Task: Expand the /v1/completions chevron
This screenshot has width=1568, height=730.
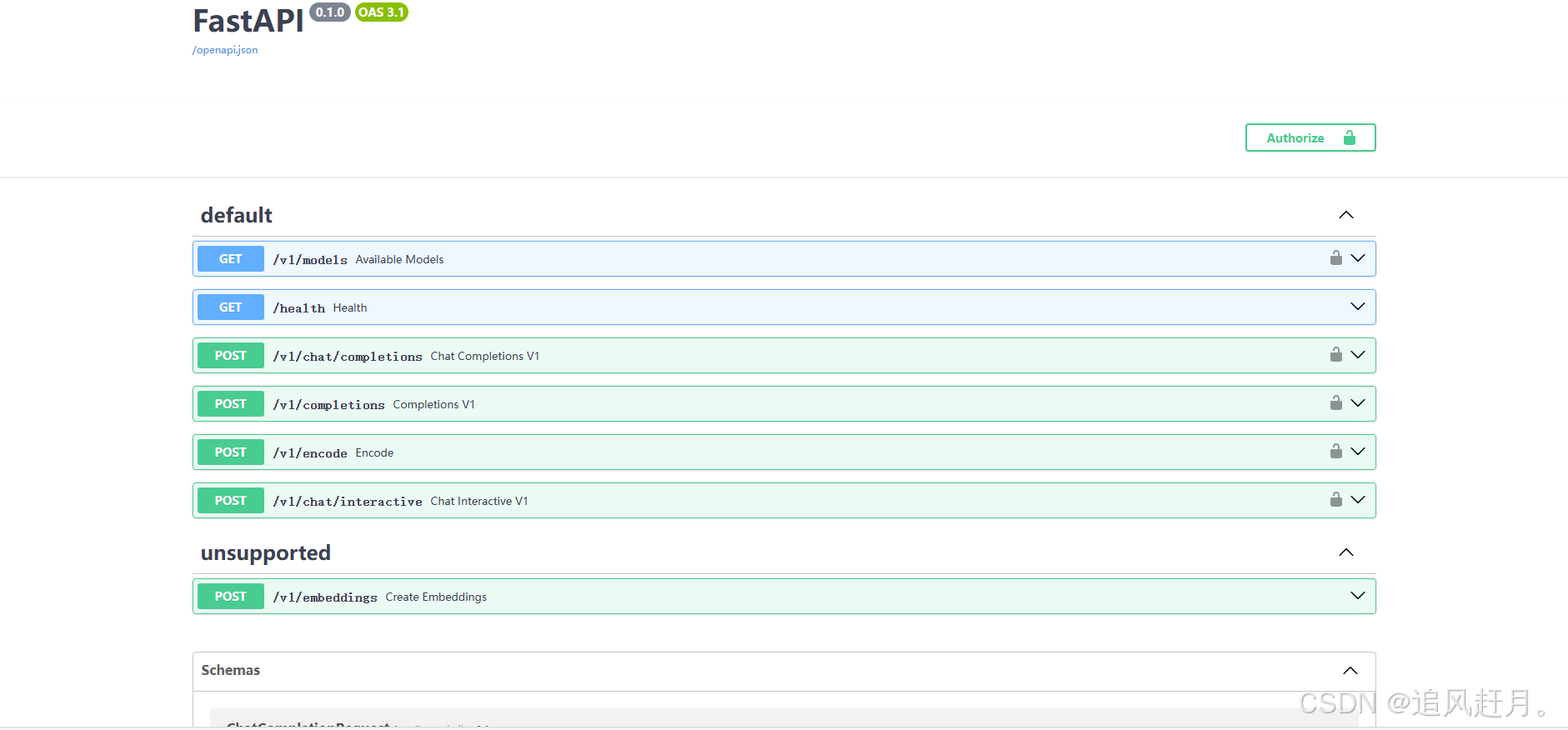Action: [x=1358, y=403]
